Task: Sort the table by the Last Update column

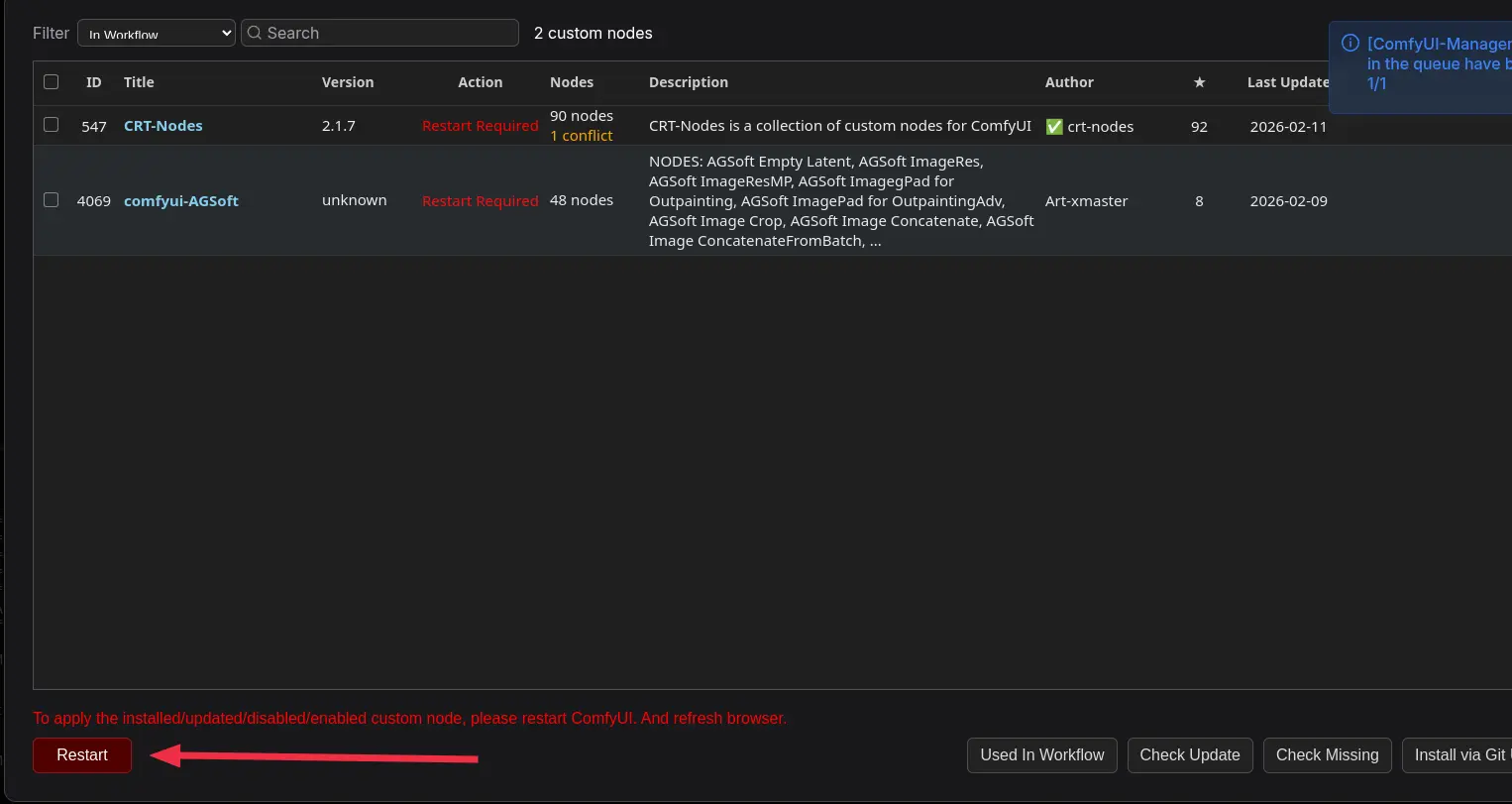Action: tap(1287, 82)
